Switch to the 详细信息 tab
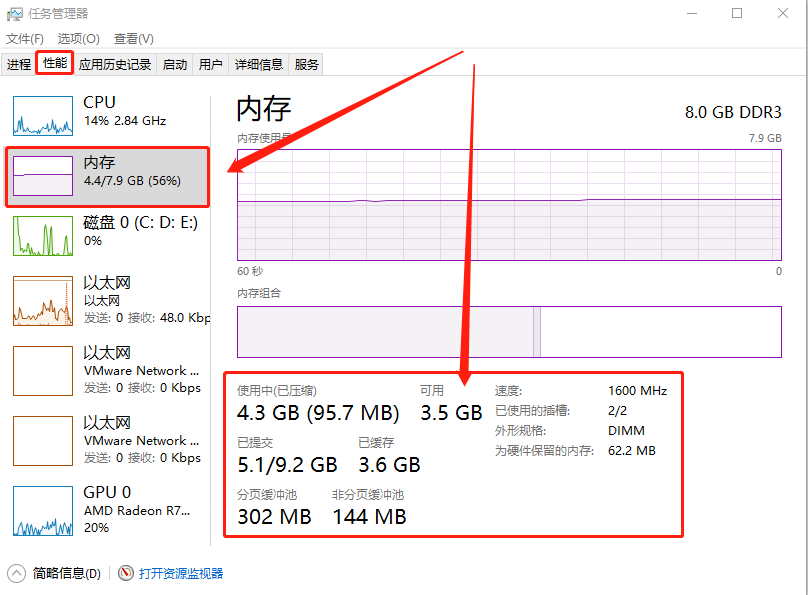Image resolution: width=808 pixels, height=595 pixels. [x=259, y=65]
